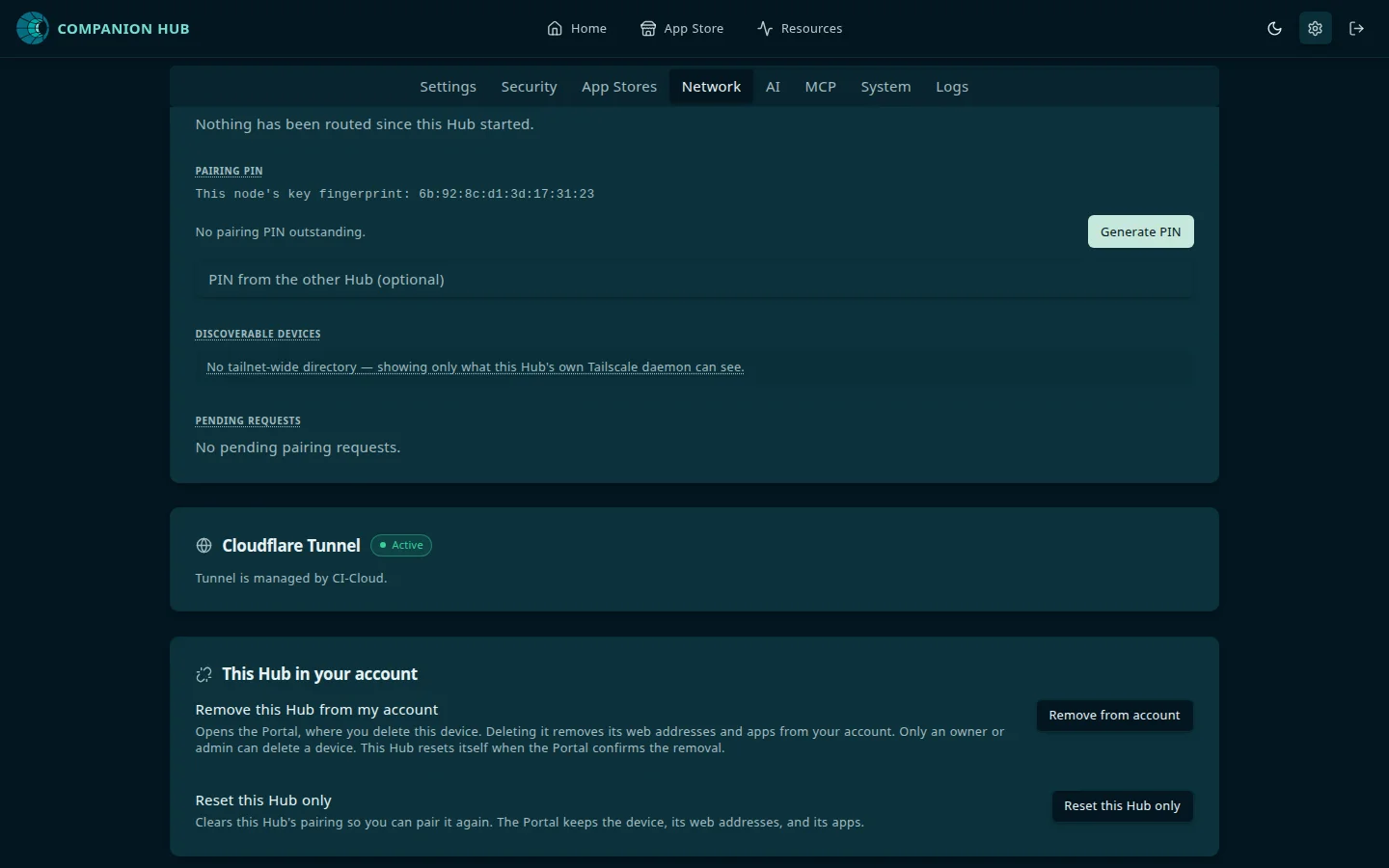Click the log out icon
Viewport: 1389px width, 868px height.
pos(1356,28)
